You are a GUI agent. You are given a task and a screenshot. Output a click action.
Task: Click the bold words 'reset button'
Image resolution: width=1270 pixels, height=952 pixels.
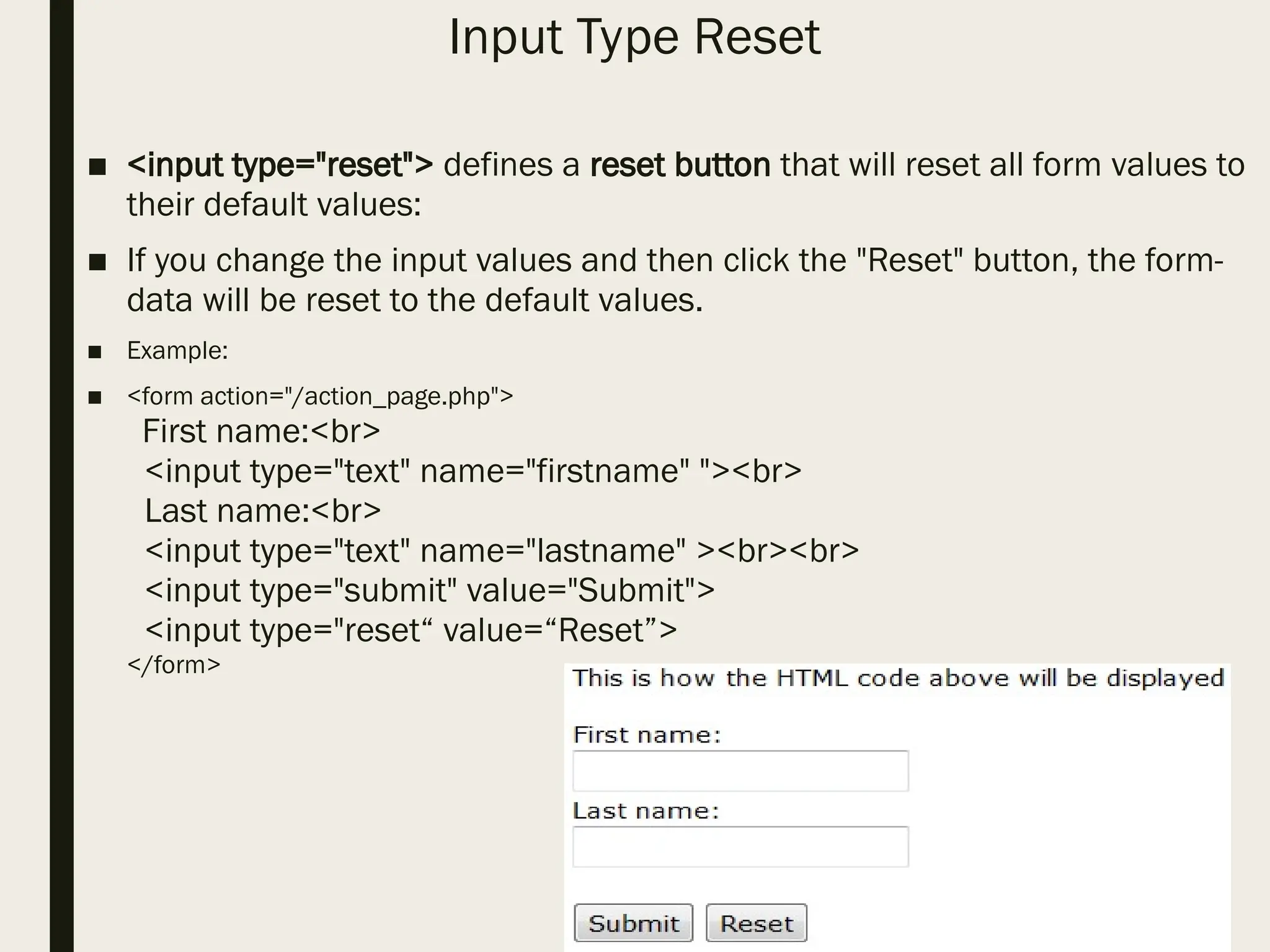click(680, 165)
